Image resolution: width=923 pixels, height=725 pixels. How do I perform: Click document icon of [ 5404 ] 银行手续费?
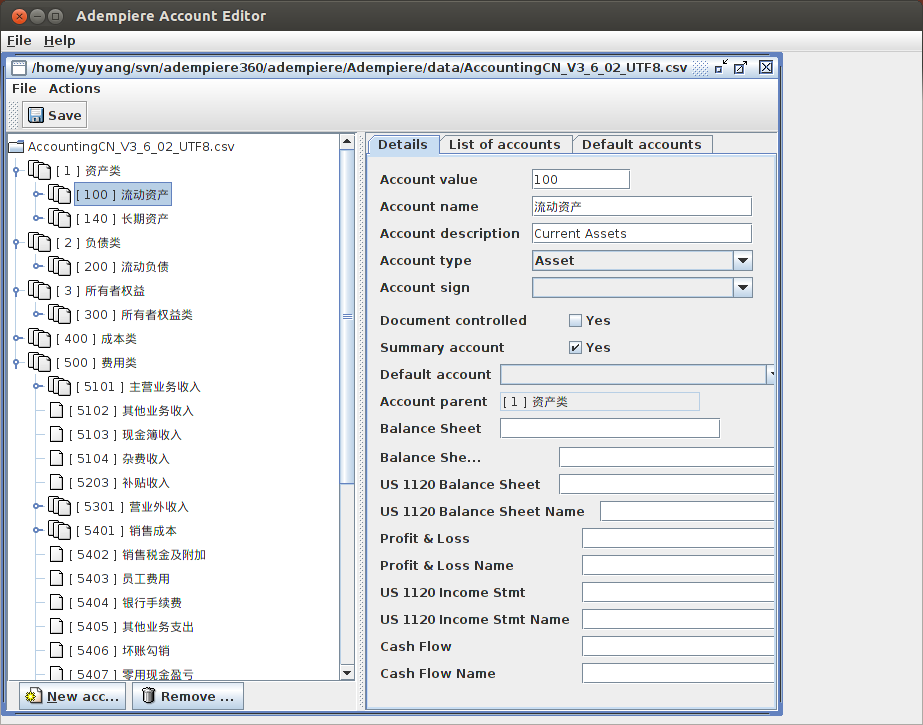pyautogui.click(x=57, y=603)
